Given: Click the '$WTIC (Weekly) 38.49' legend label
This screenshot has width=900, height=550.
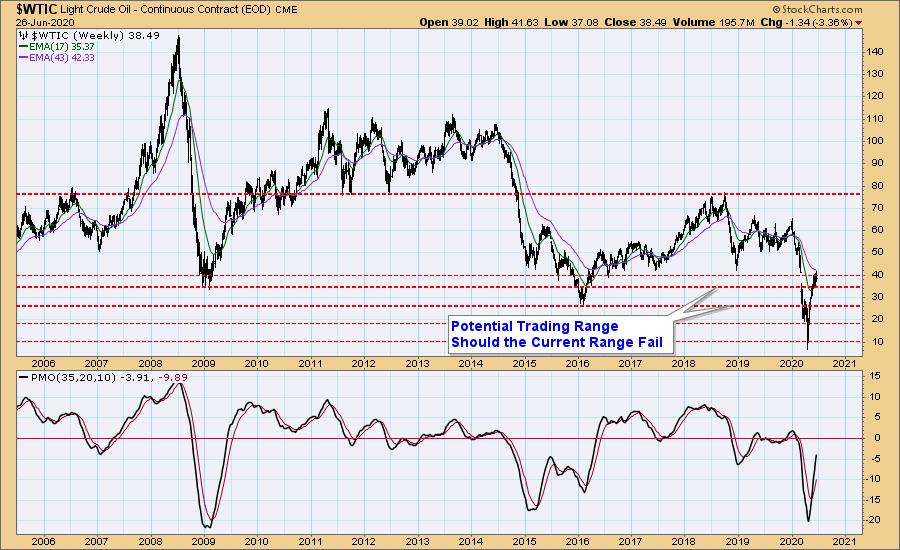Looking at the screenshot, I should [x=95, y=36].
